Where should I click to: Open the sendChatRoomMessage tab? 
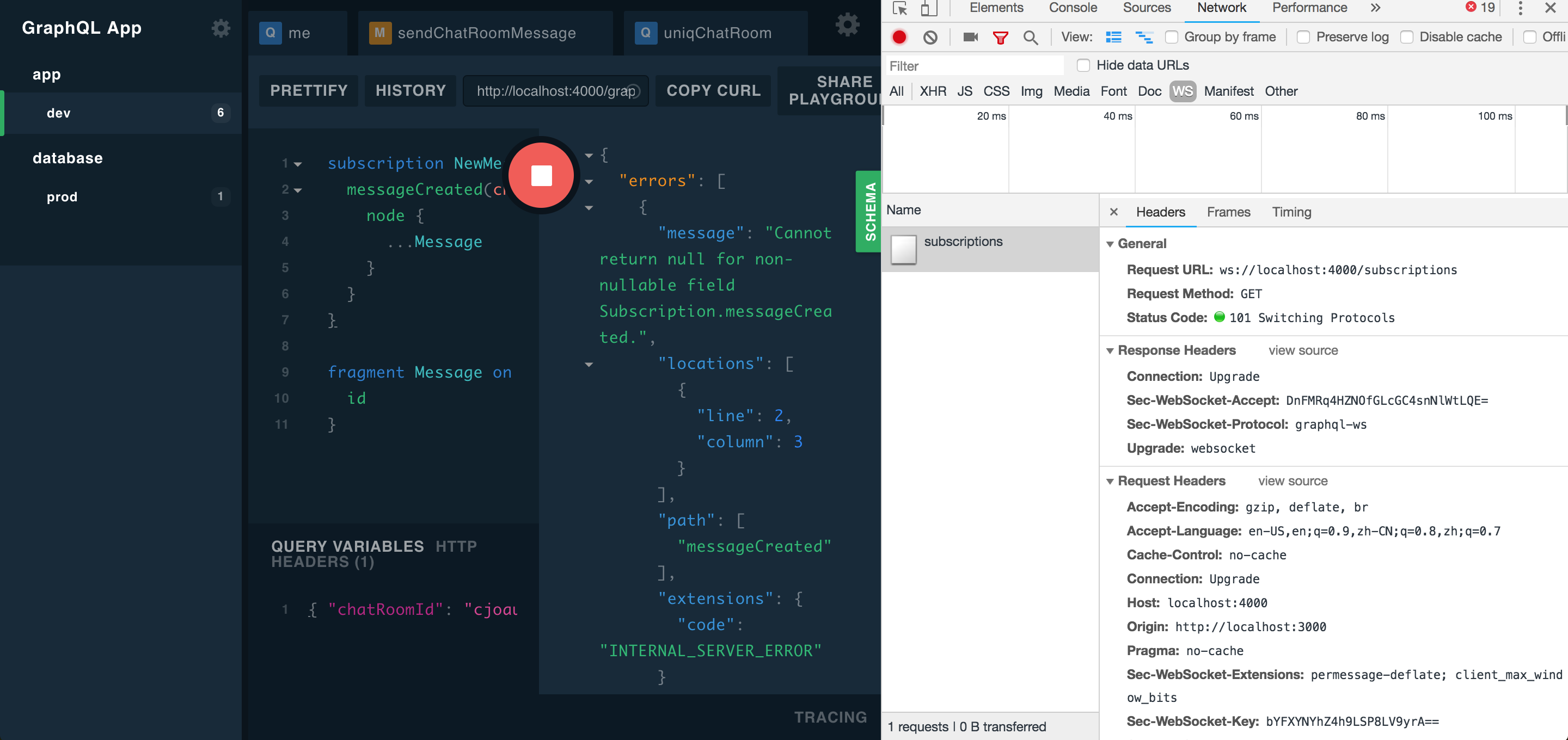485,33
